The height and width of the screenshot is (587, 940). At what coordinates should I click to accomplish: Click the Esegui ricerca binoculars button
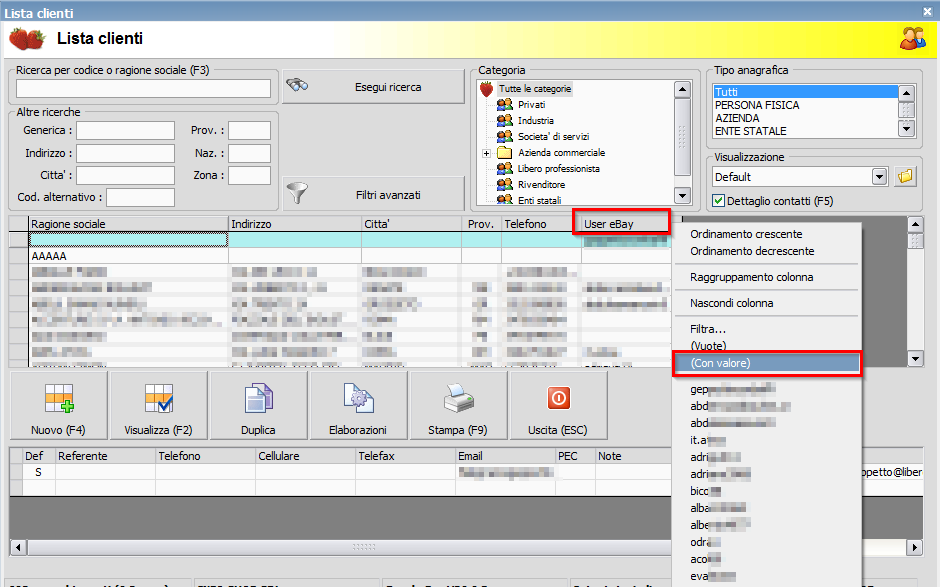pyautogui.click(x=373, y=87)
